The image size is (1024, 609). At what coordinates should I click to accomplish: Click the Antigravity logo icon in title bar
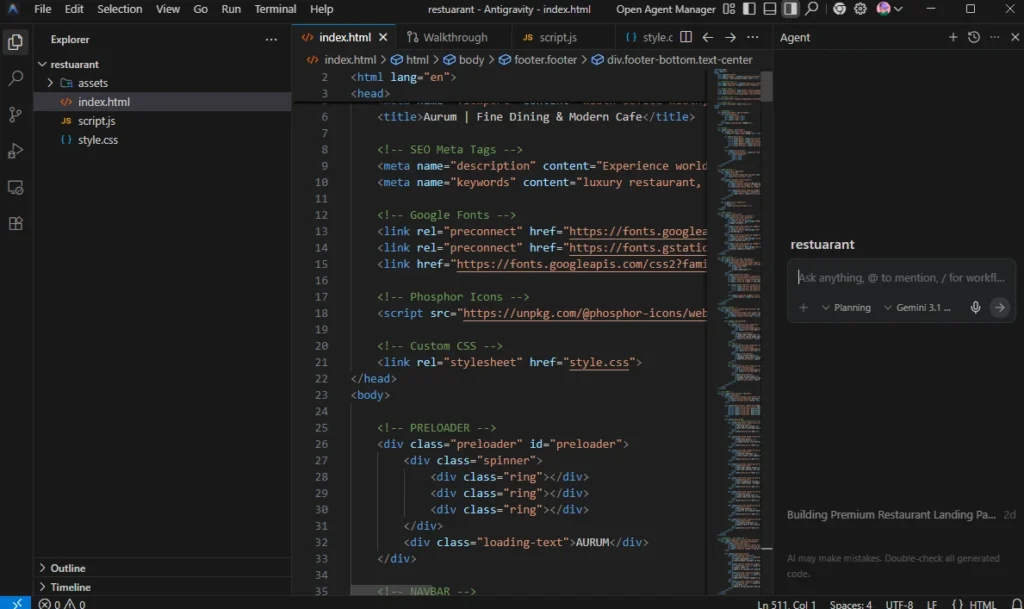12,9
